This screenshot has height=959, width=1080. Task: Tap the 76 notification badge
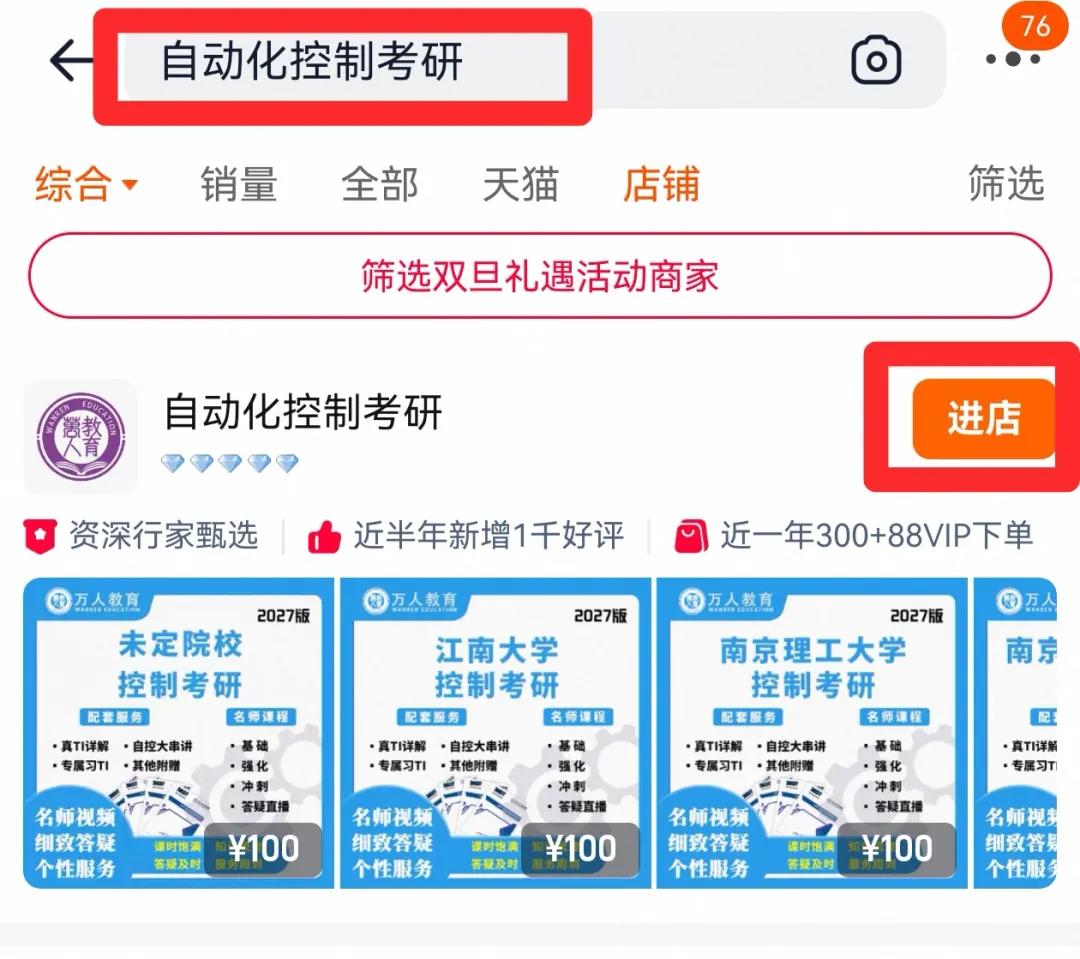1035,26
